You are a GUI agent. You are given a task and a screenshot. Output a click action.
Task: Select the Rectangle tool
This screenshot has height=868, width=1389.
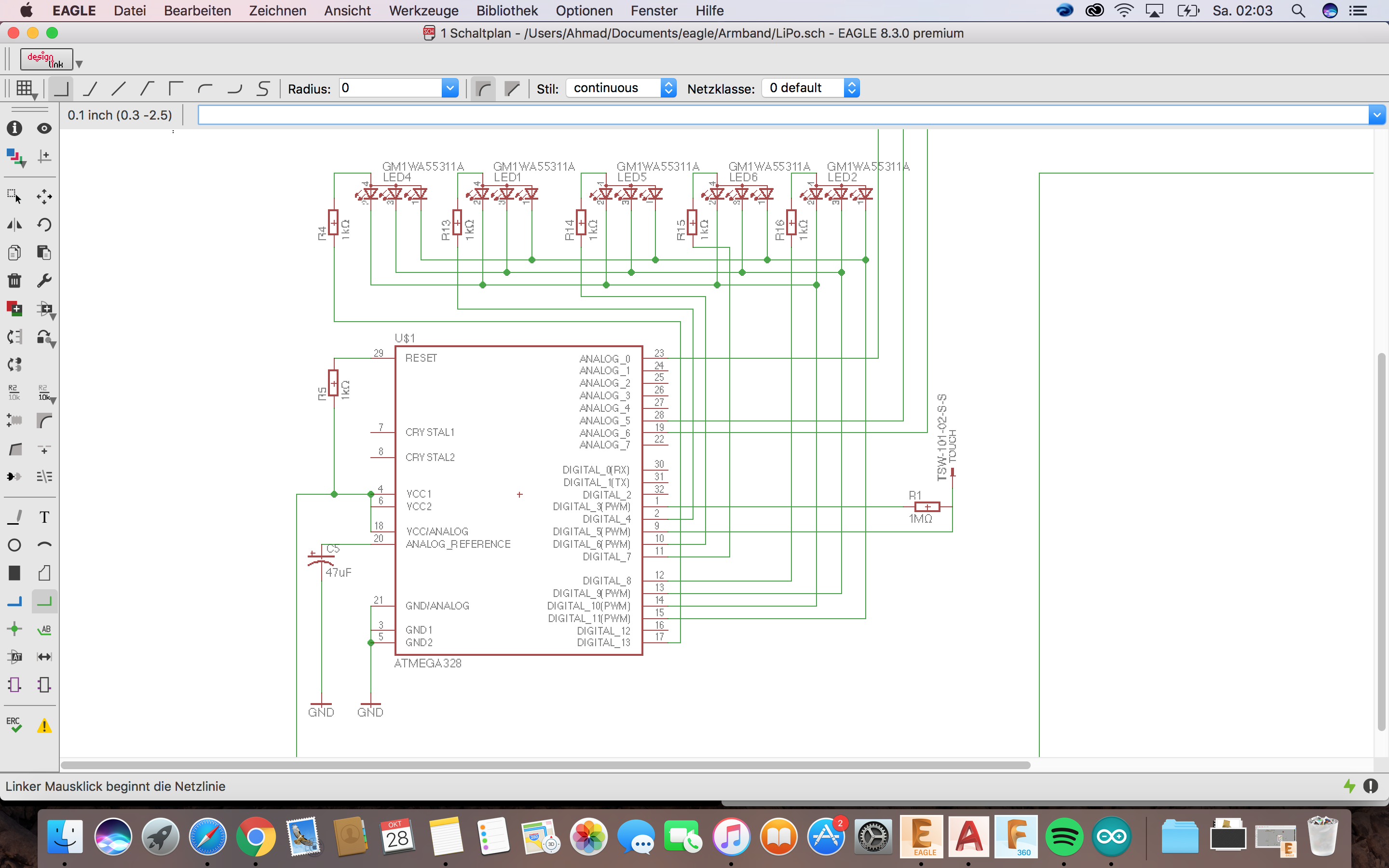(14, 573)
